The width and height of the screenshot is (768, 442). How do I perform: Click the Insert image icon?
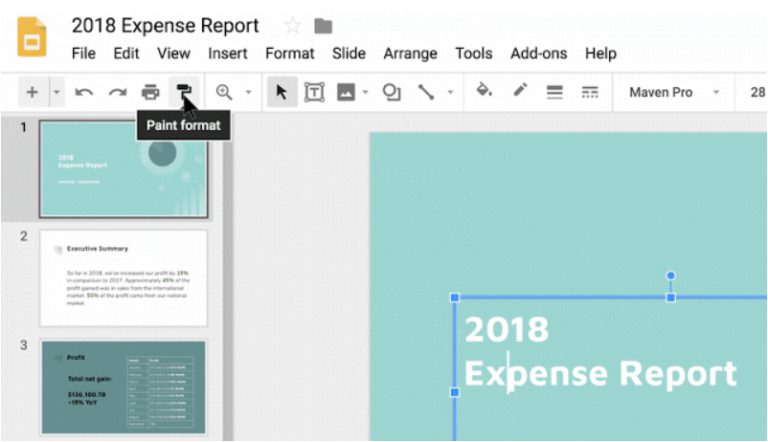pos(346,92)
